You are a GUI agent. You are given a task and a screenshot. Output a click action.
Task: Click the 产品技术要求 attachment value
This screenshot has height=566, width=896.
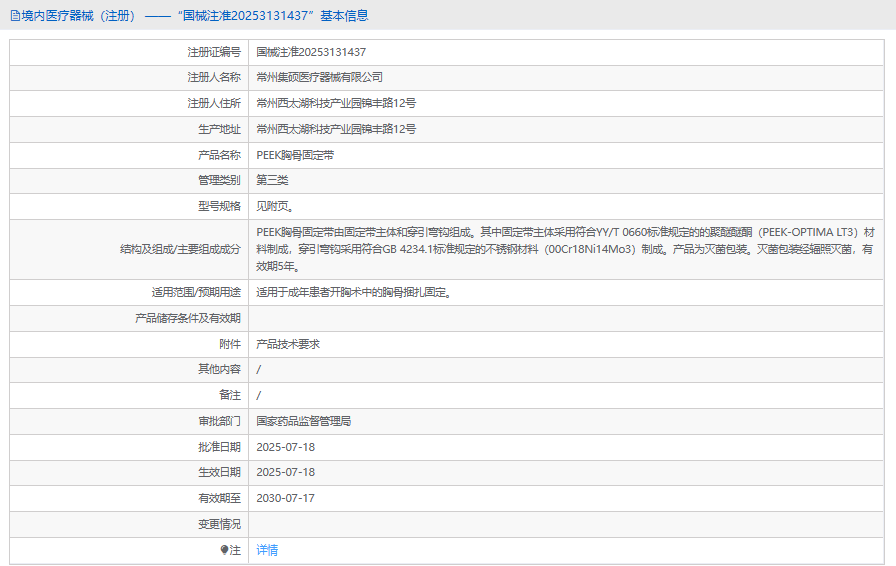pyautogui.click(x=288, y=344)
